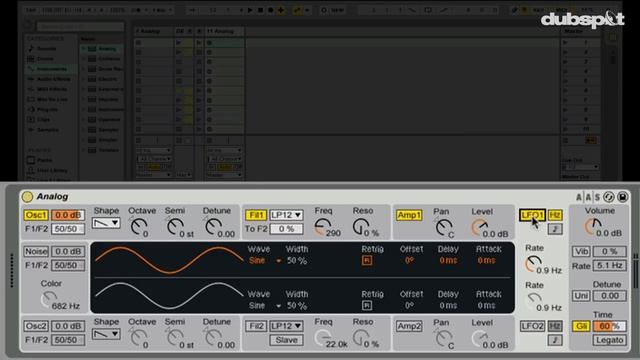640x360 pixels.
Task: Click LFO1 Offset 0° value
Action: click(x=409, y=260)
